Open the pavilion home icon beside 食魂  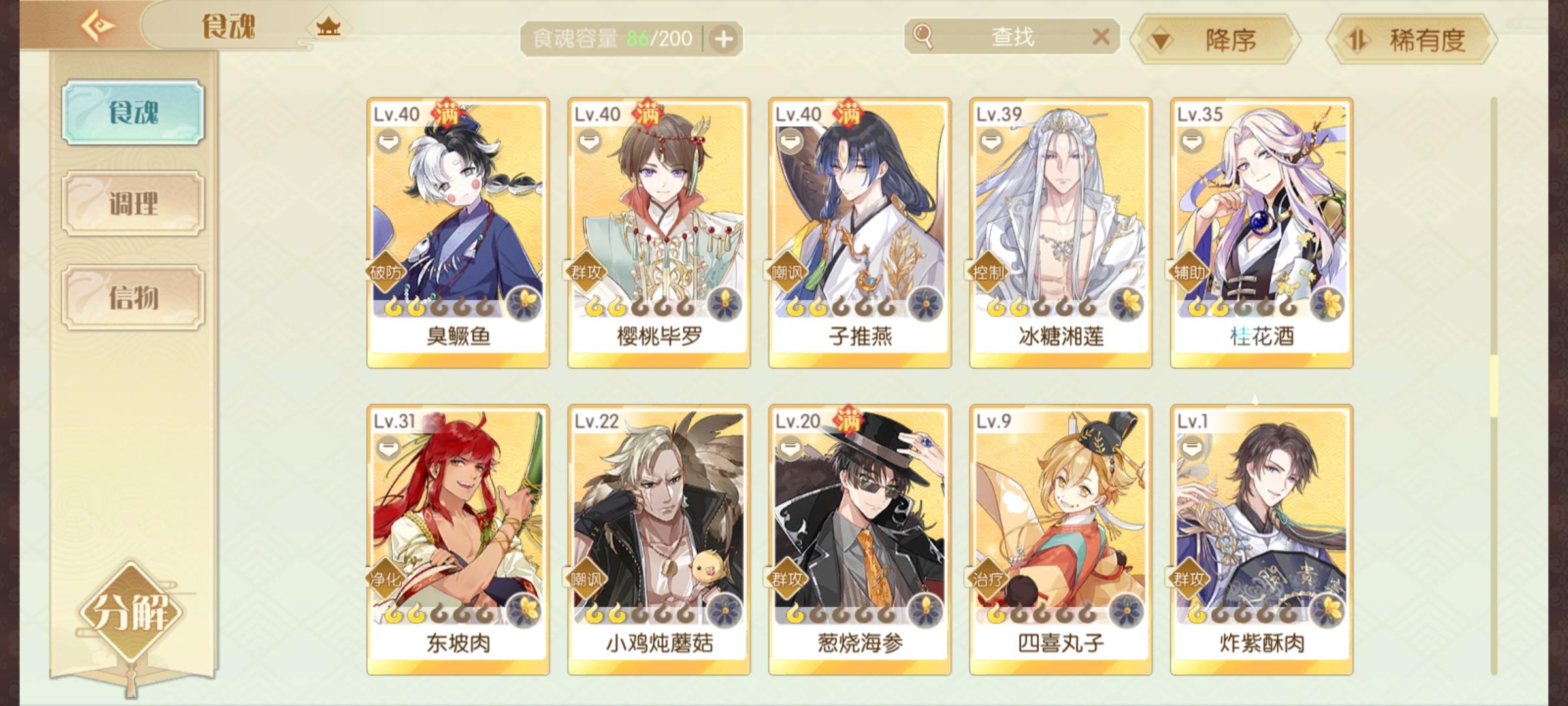pyautogui.click(x=328, y=27)
